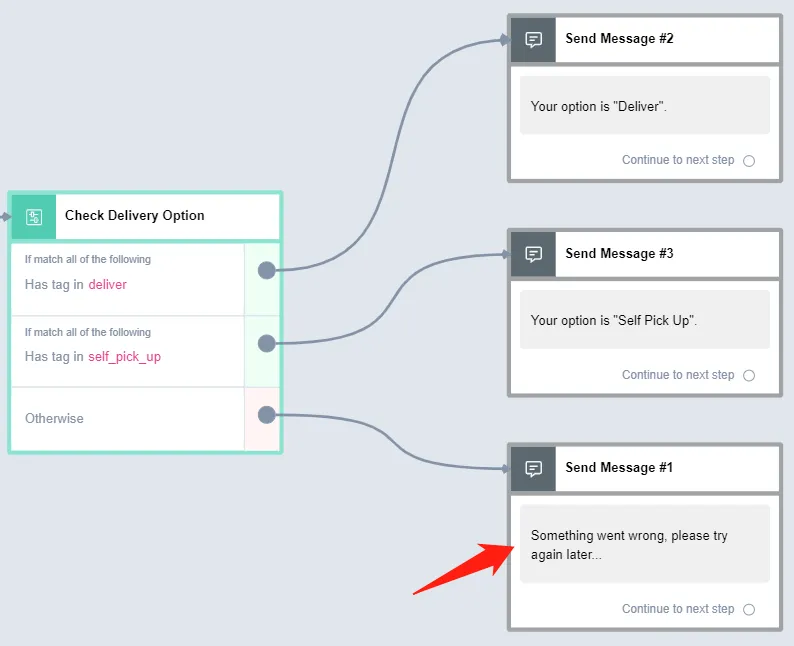Open the 'Has tag in self_pick_up' condition

pos(128,352)
